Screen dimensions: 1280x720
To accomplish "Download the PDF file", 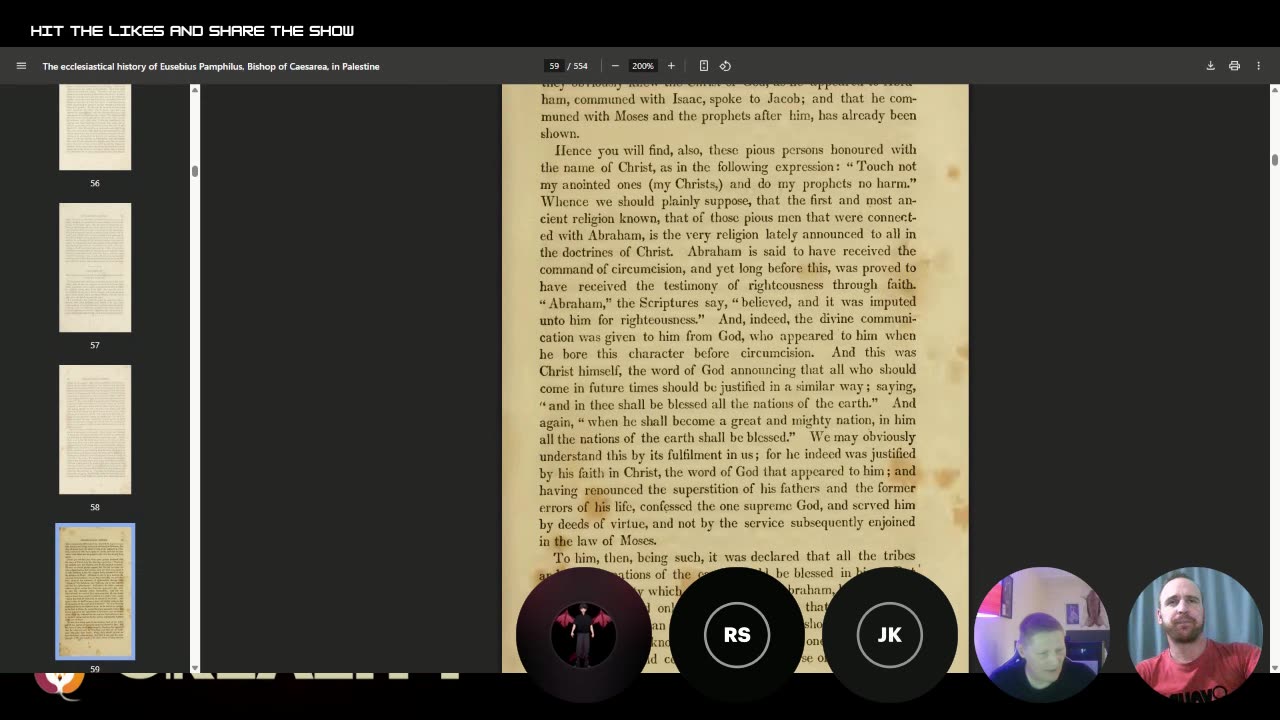I will (1210, 66).
